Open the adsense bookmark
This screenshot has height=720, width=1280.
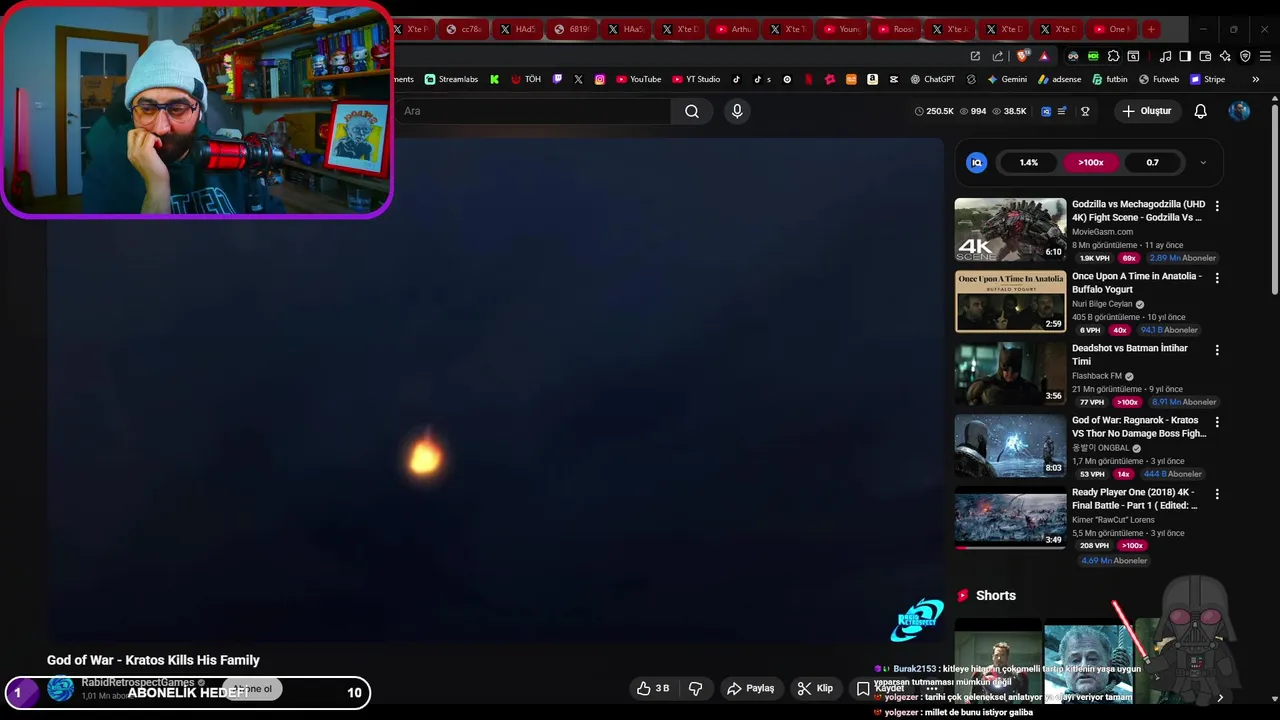(x=1060, y=79)
